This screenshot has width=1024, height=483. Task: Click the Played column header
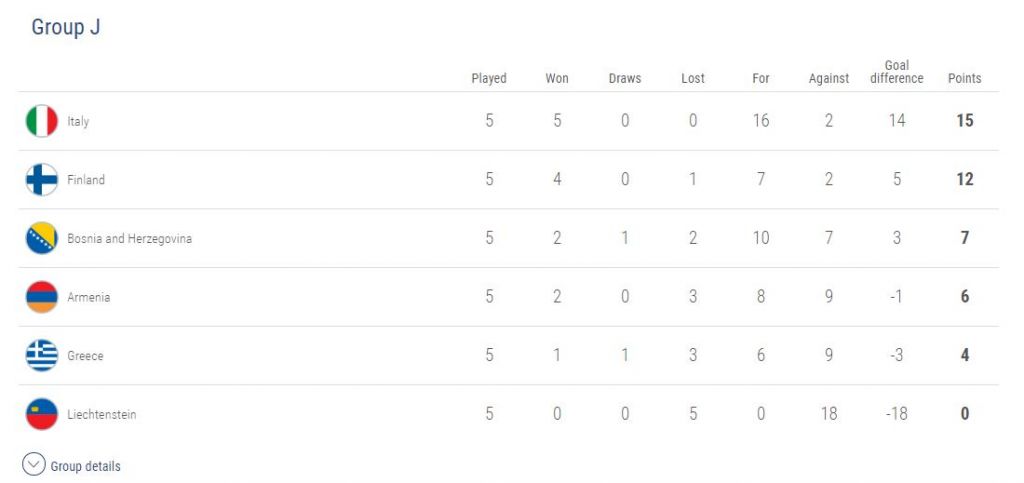(489, 78)
